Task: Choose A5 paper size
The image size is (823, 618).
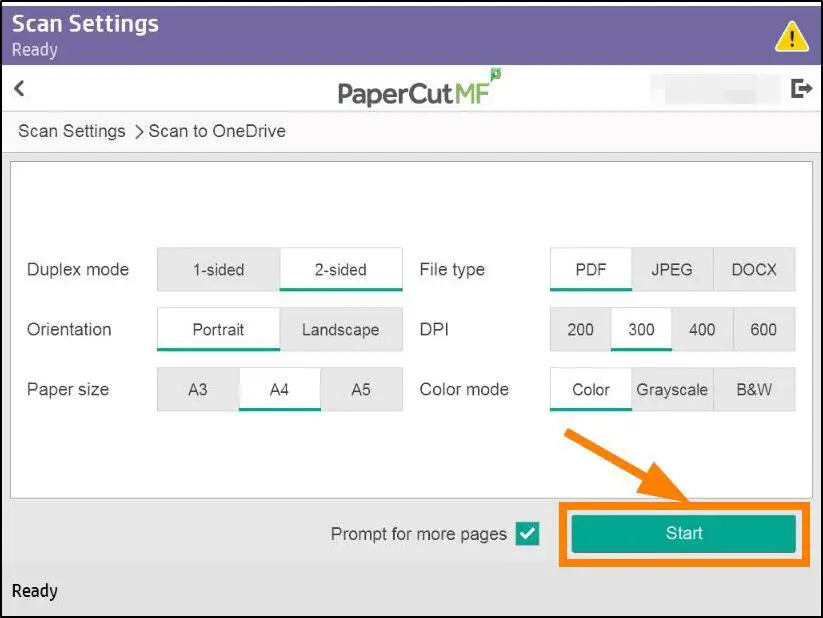Action: click(361, 389)
